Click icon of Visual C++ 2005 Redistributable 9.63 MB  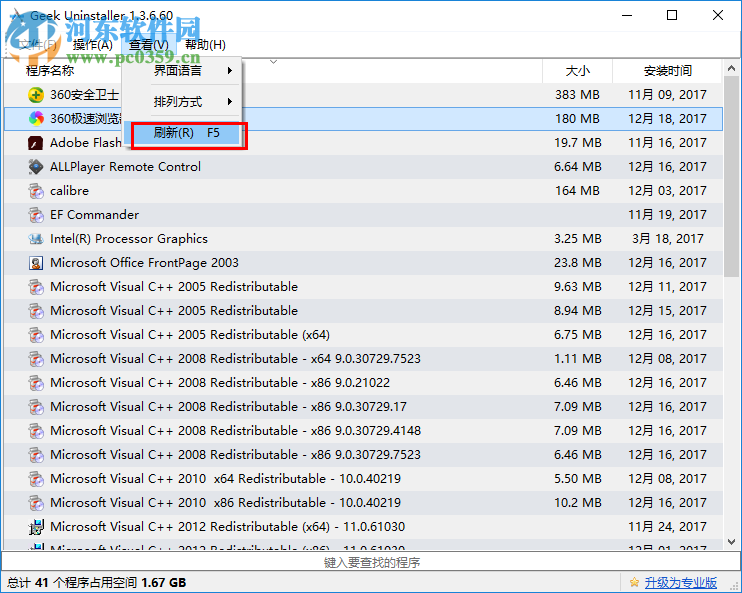(36, 287)
